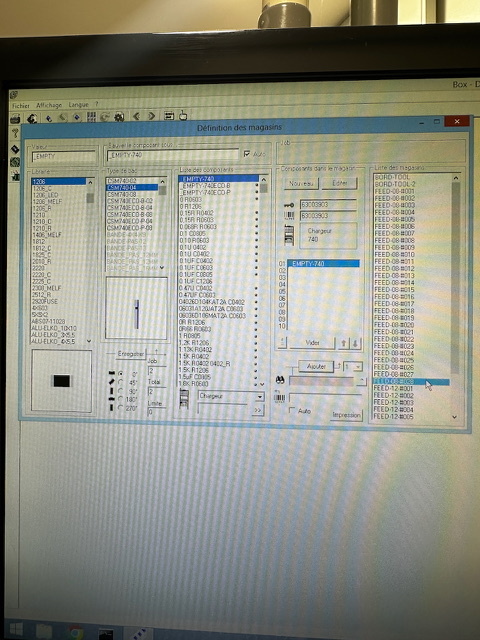This screenshot has width=480, height=640.
Task: Open the Fichier menu
Action: [21, 106]
